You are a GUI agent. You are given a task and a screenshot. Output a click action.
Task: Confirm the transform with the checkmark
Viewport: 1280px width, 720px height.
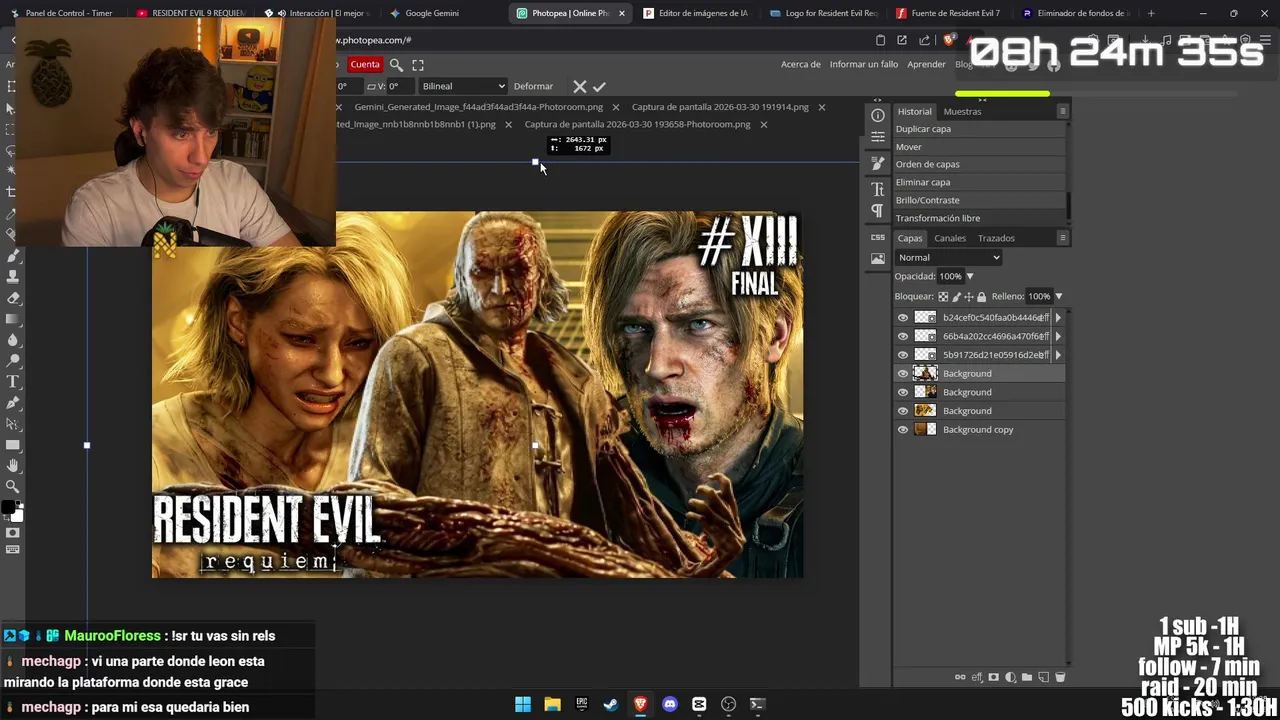(599, 86)
